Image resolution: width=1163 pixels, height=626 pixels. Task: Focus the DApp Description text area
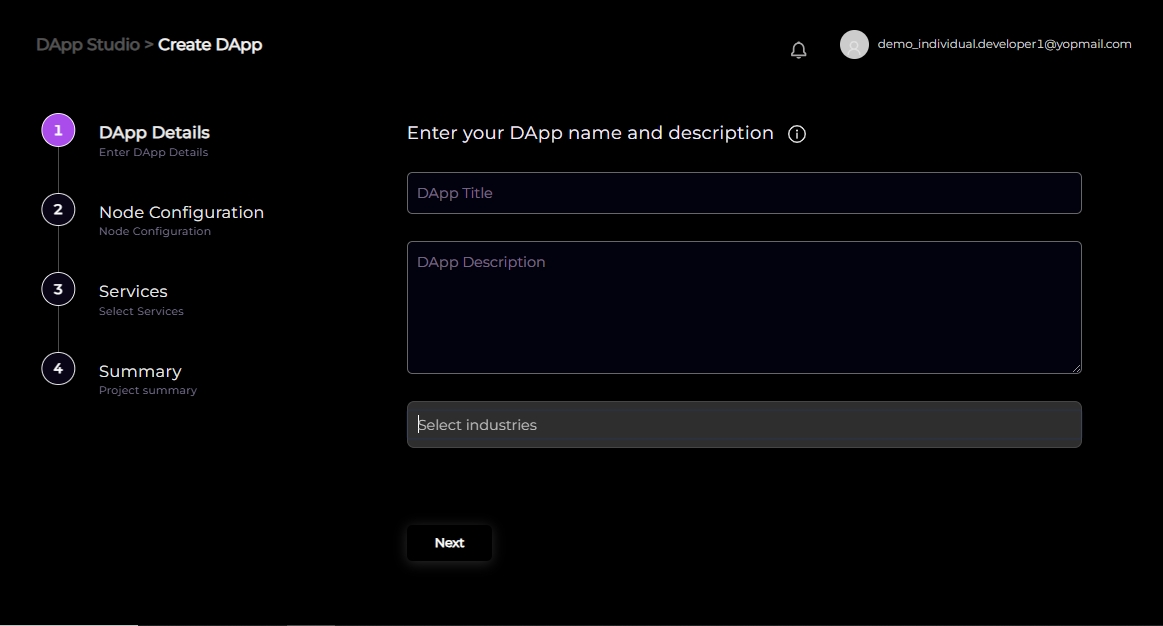(744, 307)
